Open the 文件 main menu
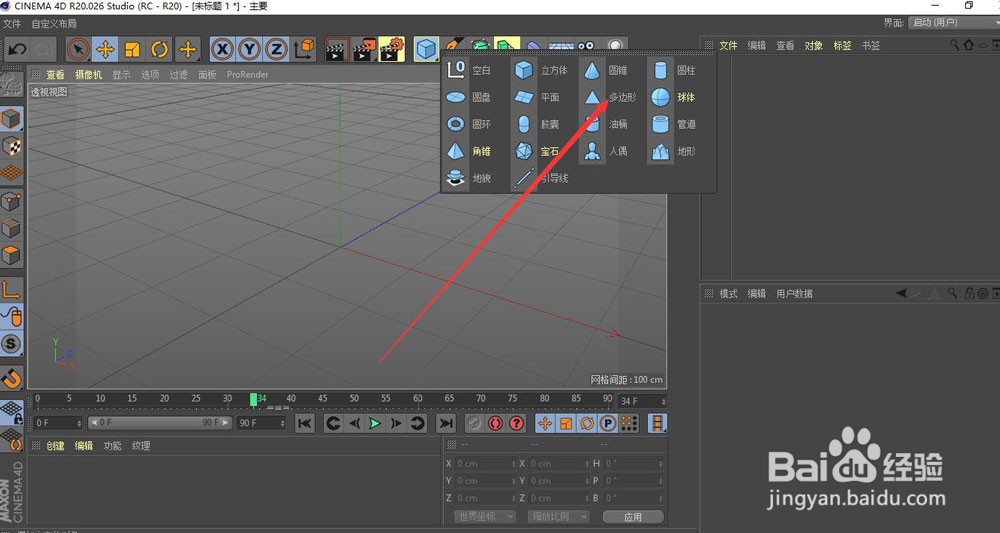 pos(11,24)
